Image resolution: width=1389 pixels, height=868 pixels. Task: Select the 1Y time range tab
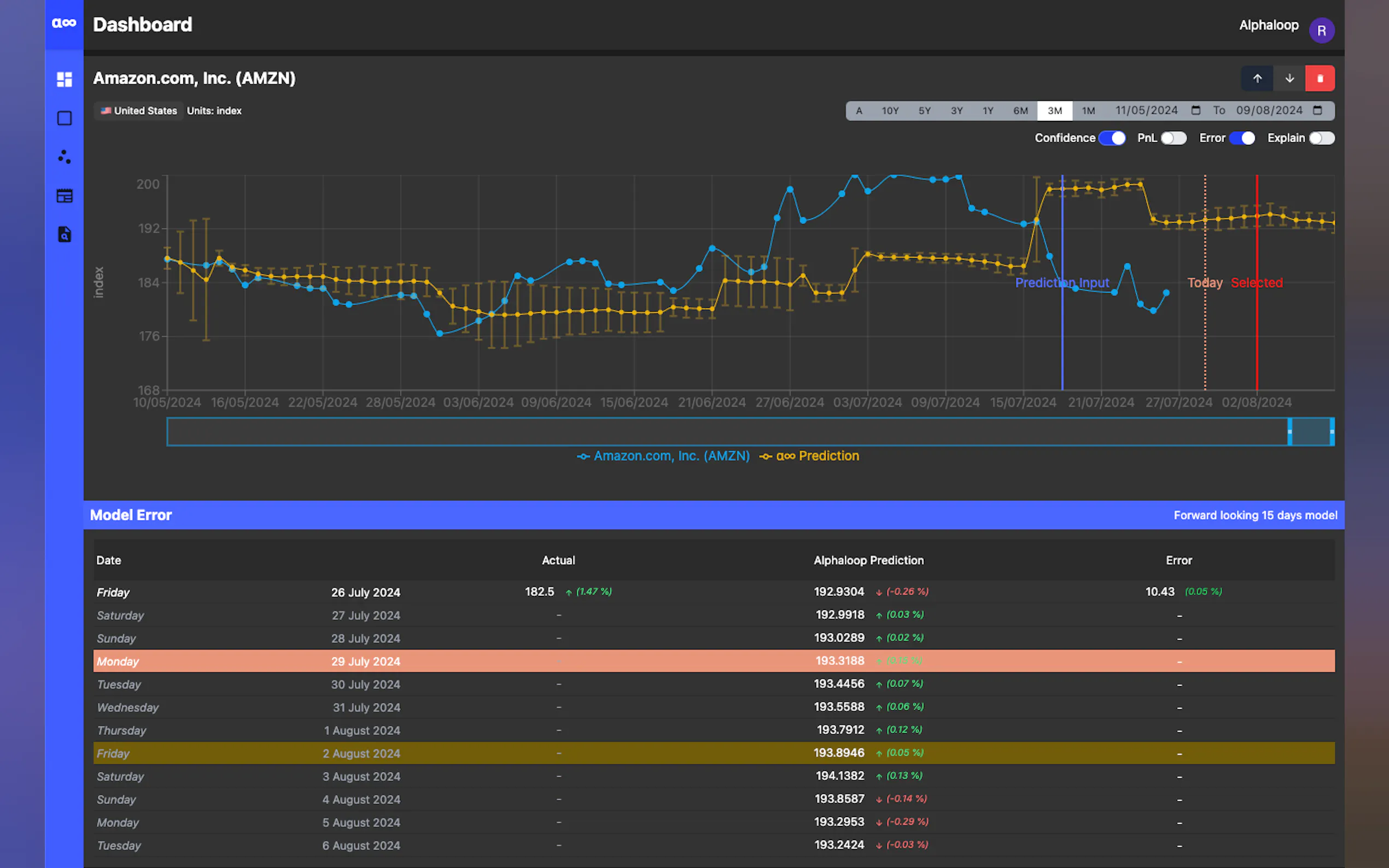click(x=988, y=111)
